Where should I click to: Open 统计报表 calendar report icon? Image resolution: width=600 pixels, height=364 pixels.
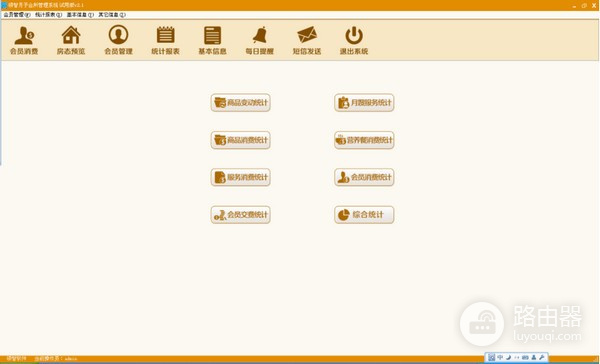pyautogui.click(x=165, y=40)
